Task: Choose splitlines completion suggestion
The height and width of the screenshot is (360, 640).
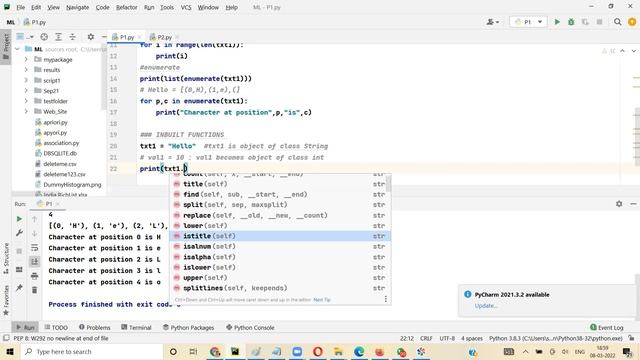Action: coord(280,288)
